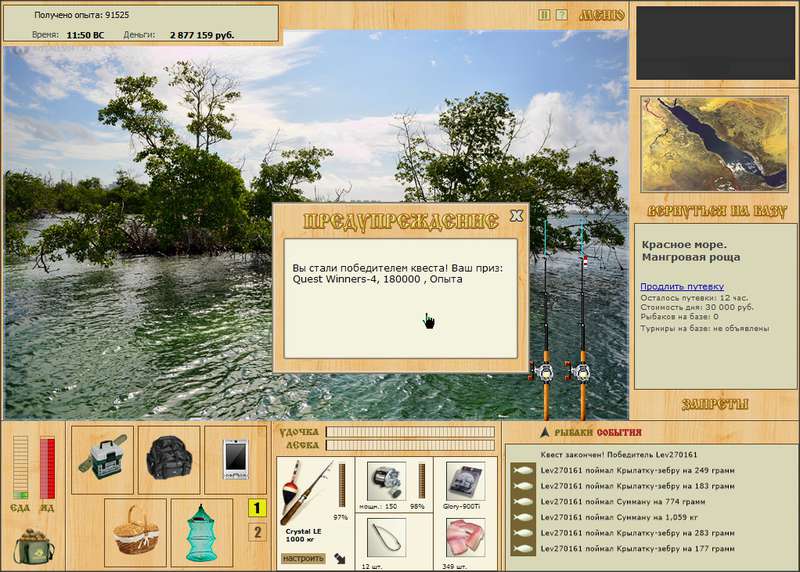Click the fish fillet bait slot
Viewport: 800px width, 572px height.
coord(465,538)
